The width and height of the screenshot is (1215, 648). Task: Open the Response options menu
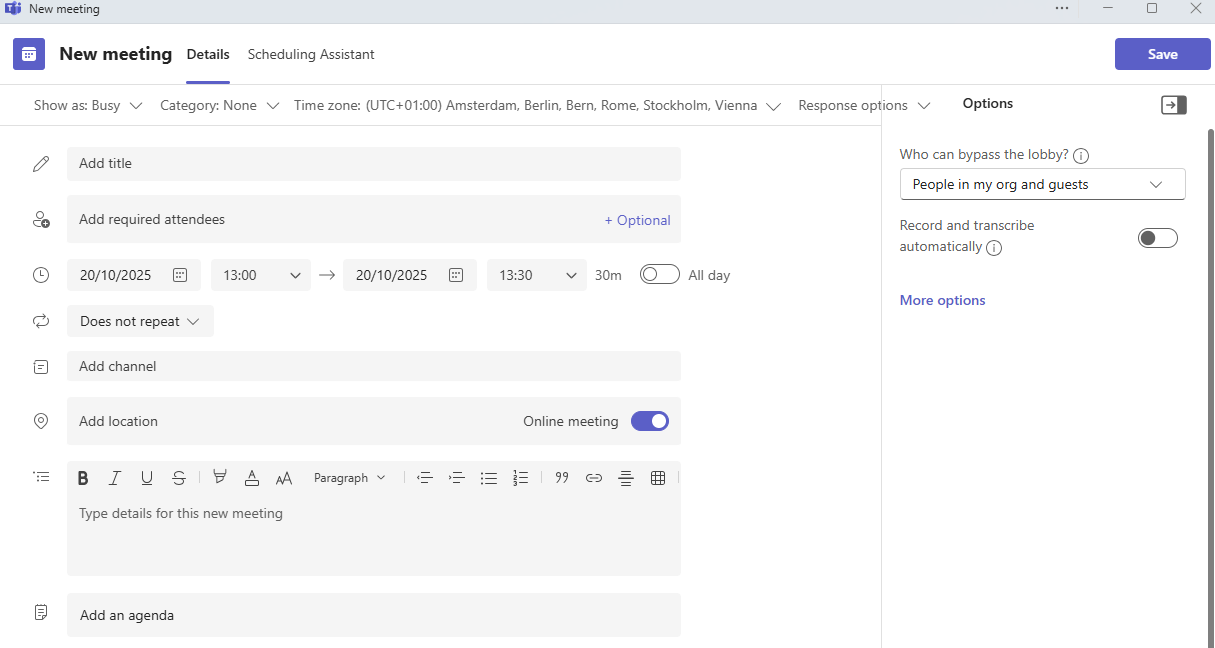pos(864,105)
